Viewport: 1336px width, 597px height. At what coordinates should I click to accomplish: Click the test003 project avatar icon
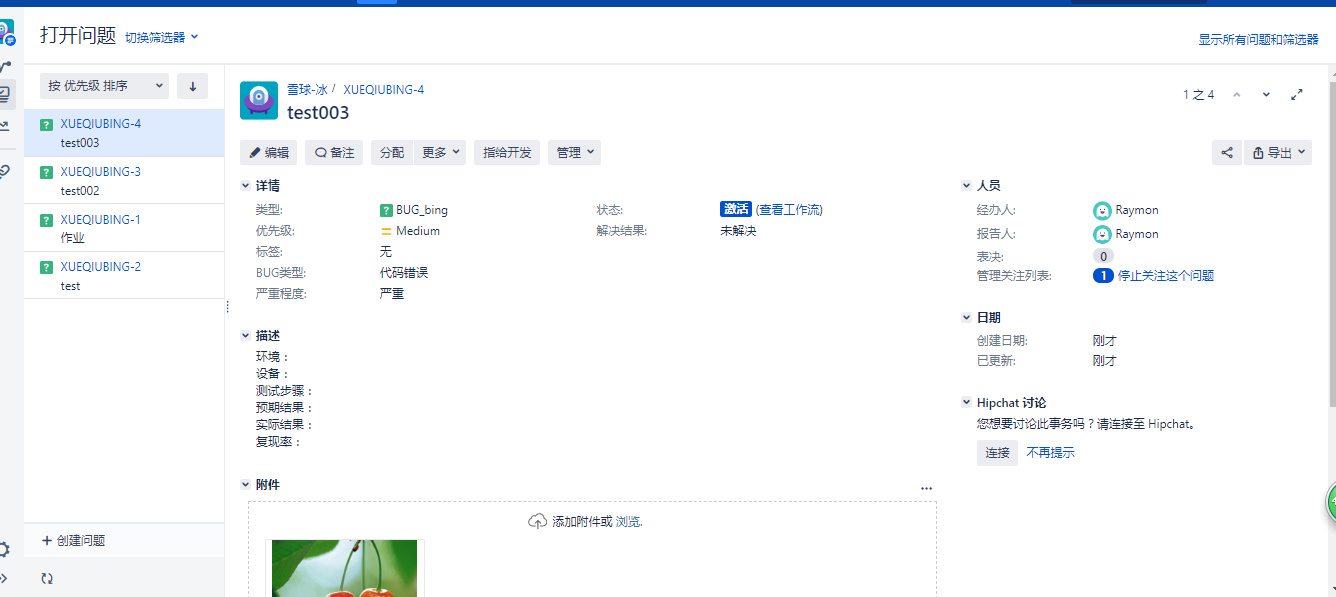(259, 100)
